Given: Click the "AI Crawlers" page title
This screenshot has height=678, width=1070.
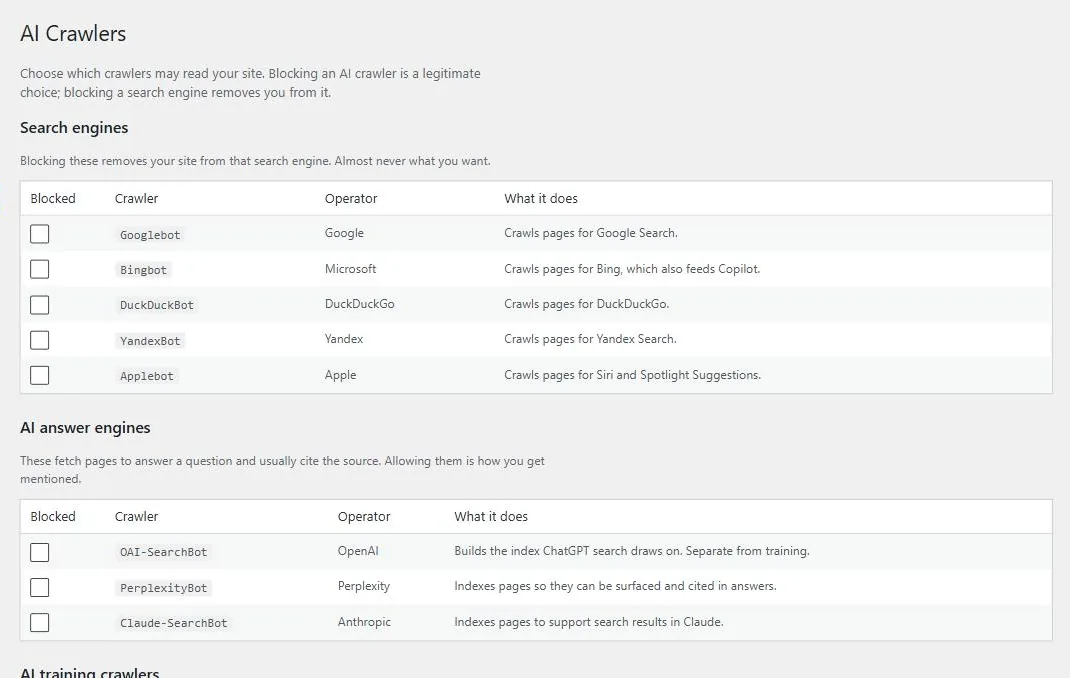Looking at the screenshot, I should pyautogui.click(x=73, y=33).
